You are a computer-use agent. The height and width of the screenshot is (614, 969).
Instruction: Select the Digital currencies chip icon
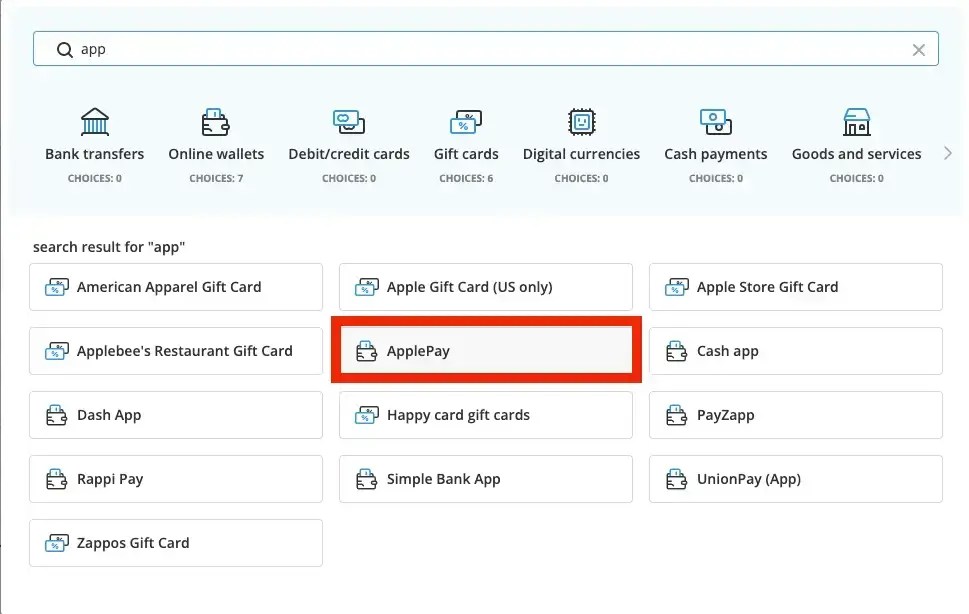(x=581, y=120)
